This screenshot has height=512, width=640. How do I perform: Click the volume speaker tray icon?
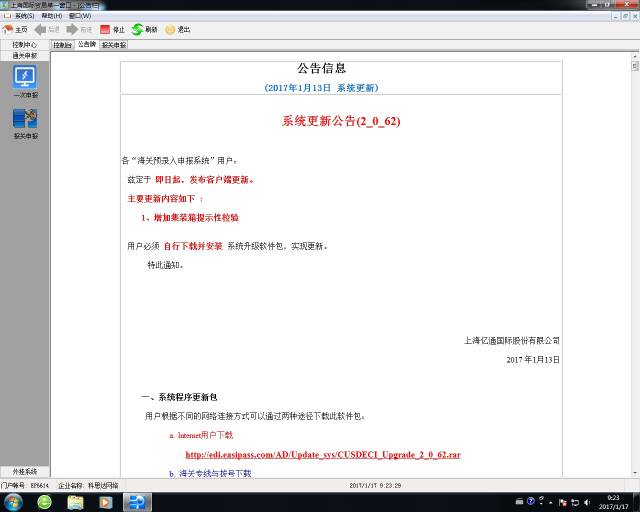click(587, 502)
